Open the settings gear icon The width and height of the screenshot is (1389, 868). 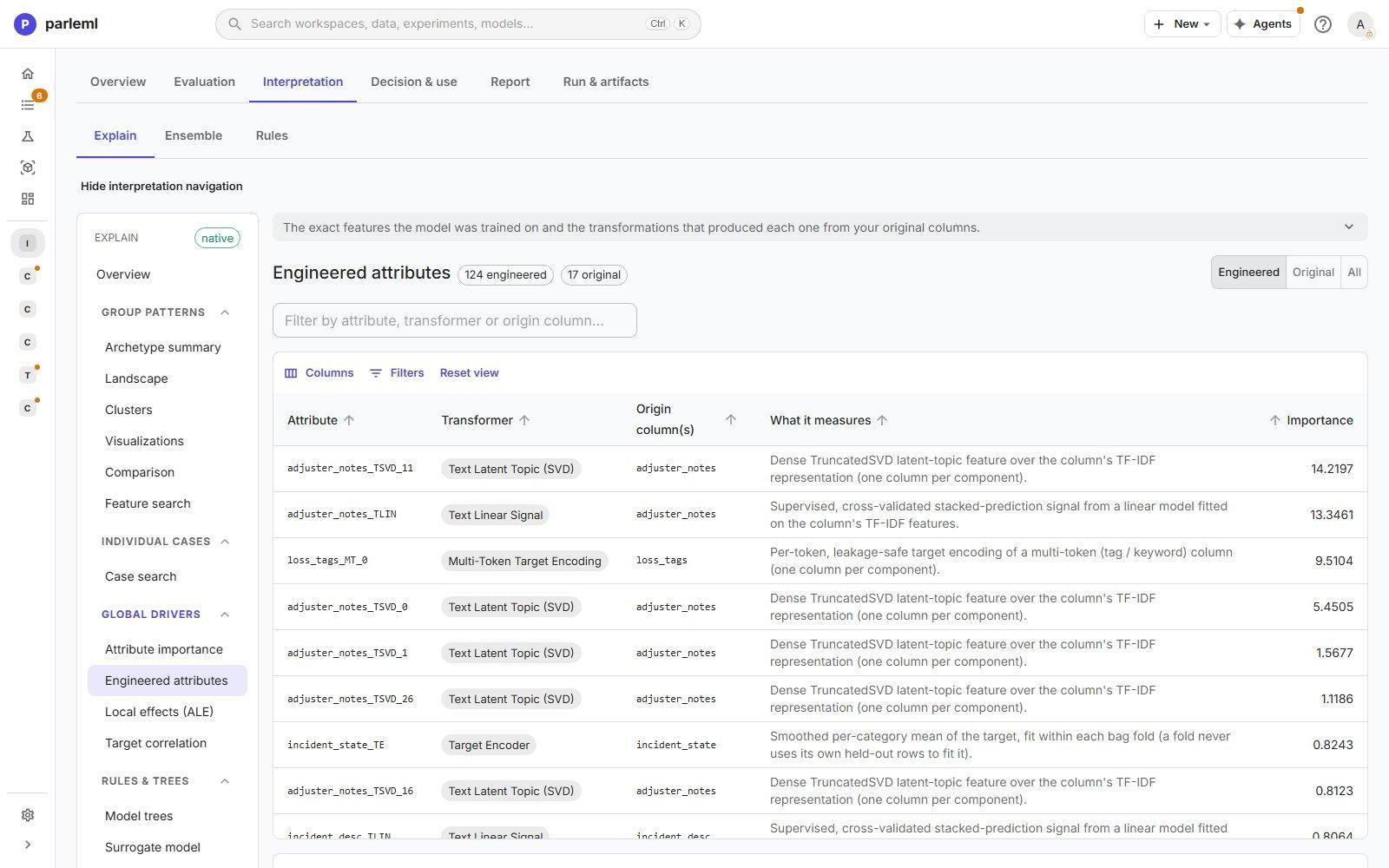(28, 815)
